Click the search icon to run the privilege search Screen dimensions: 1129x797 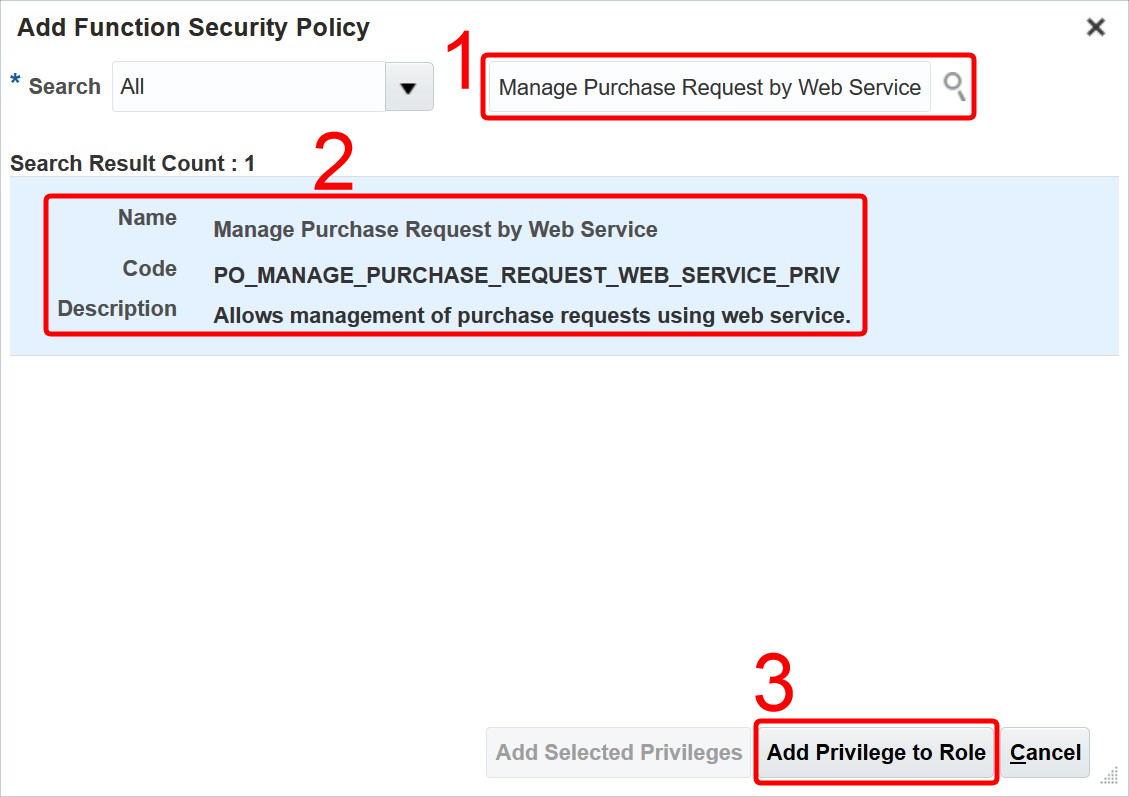(953, 87)
